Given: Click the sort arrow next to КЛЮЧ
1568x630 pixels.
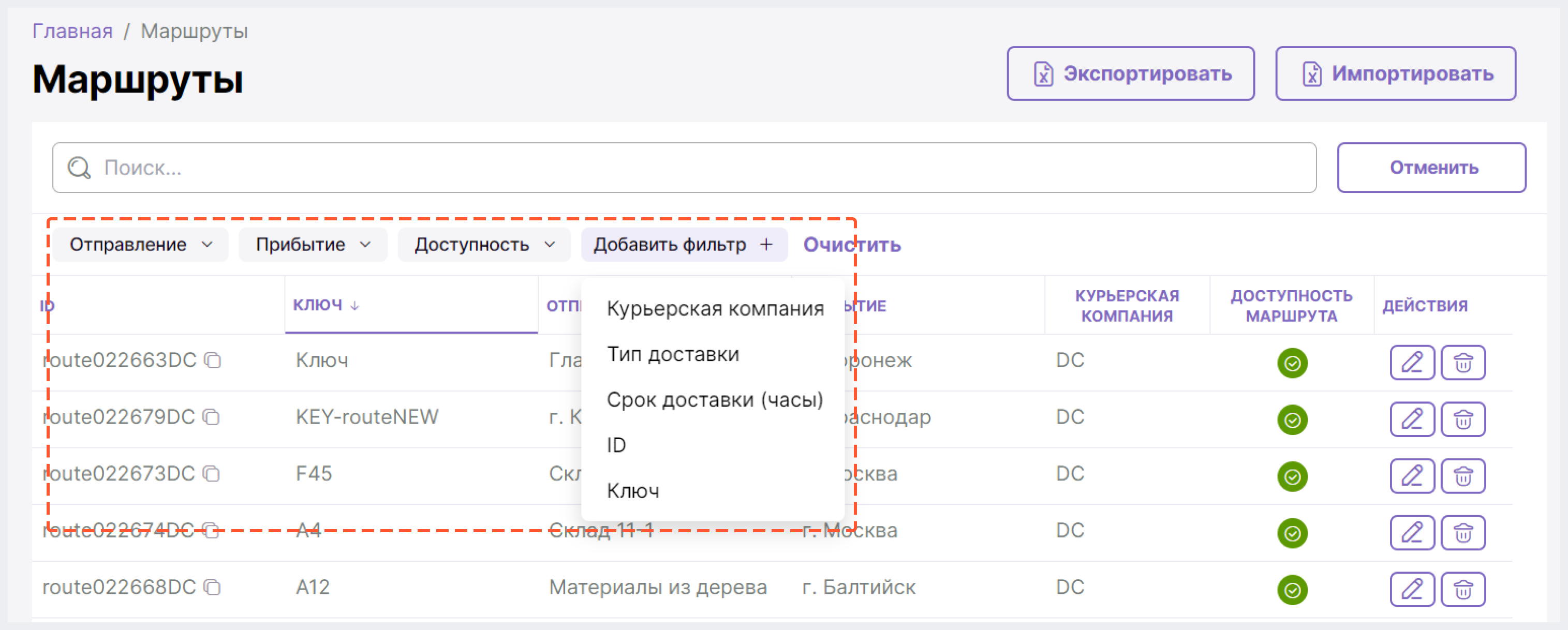Looking at the screenshot, I should tap(355, 306).
